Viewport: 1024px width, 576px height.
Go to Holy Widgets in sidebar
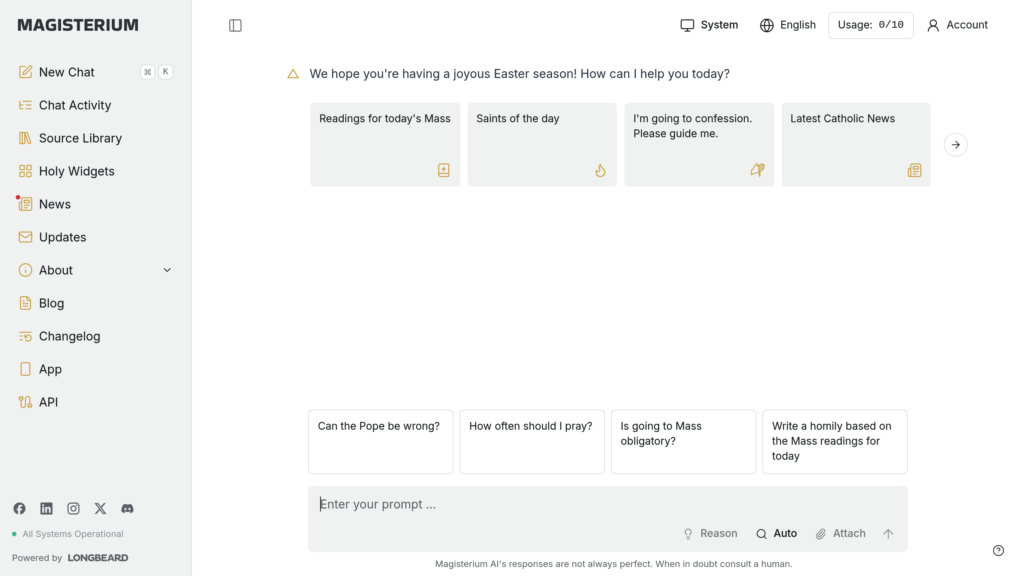76,171
